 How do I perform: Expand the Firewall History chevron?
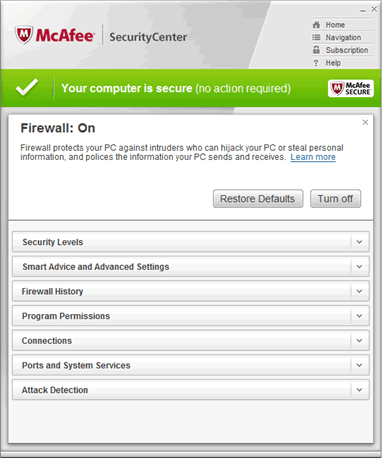[x=359, y=291]
